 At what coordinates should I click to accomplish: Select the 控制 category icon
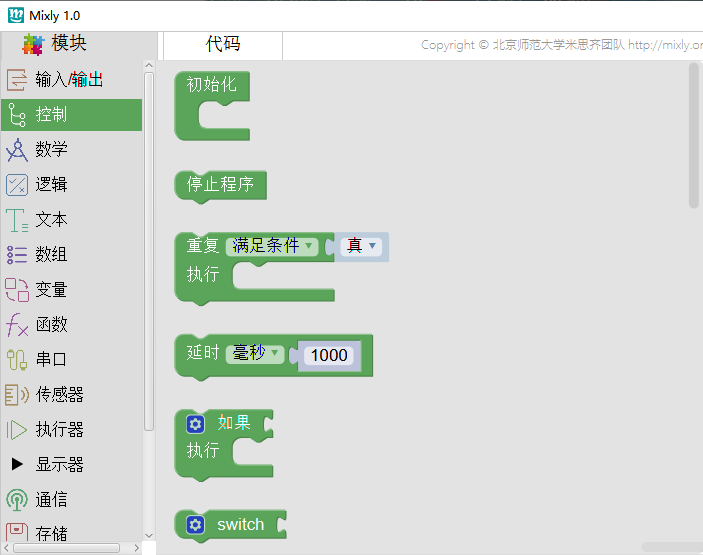(17, 115)
